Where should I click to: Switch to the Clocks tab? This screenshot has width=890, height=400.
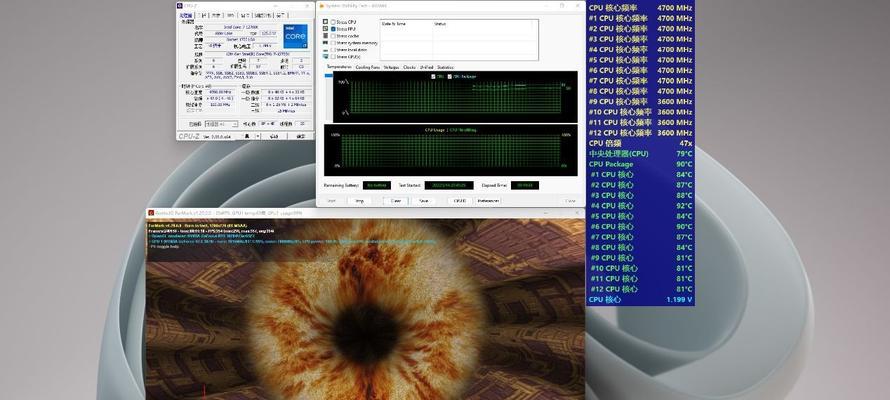(x=409, y=67)
